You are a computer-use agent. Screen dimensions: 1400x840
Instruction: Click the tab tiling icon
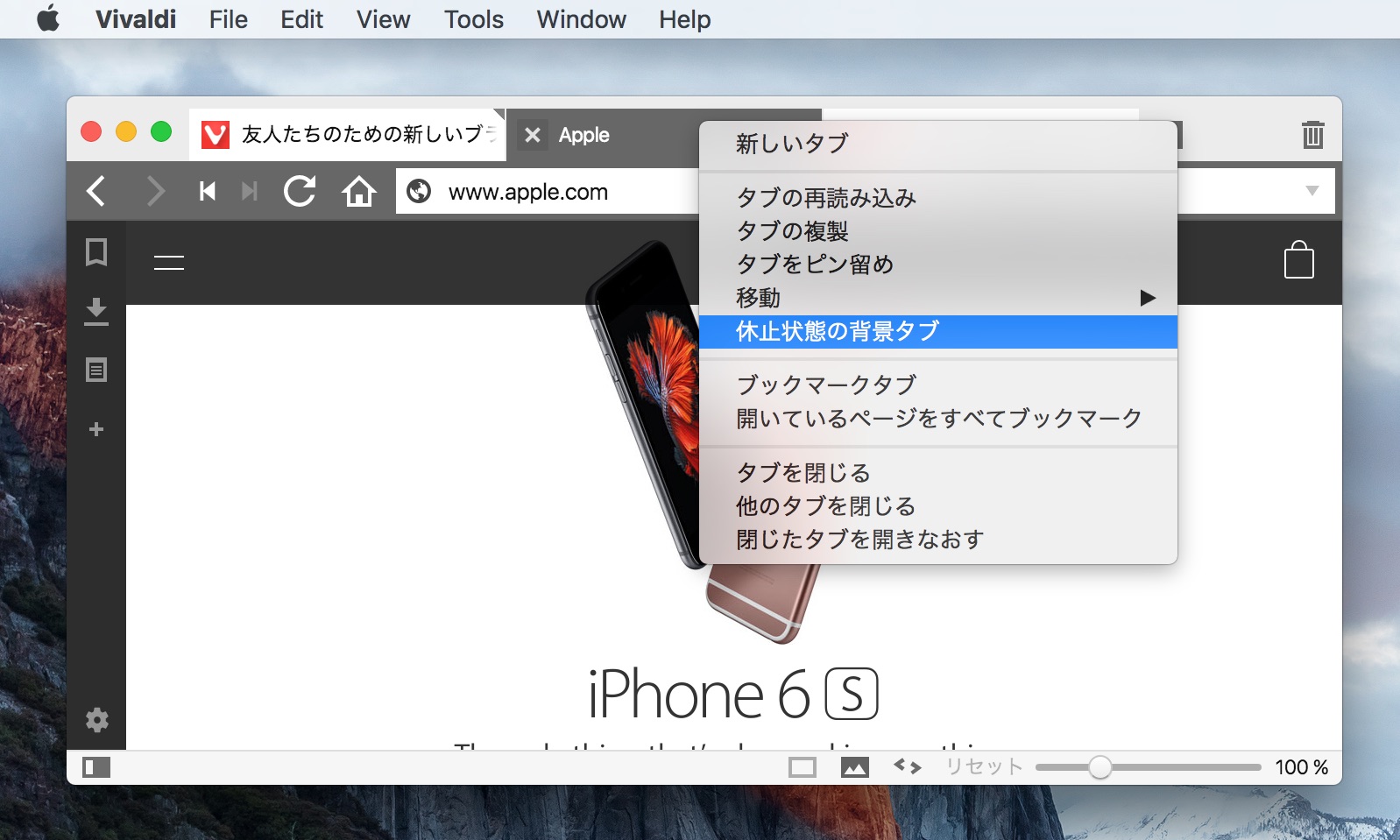point(803,767)
